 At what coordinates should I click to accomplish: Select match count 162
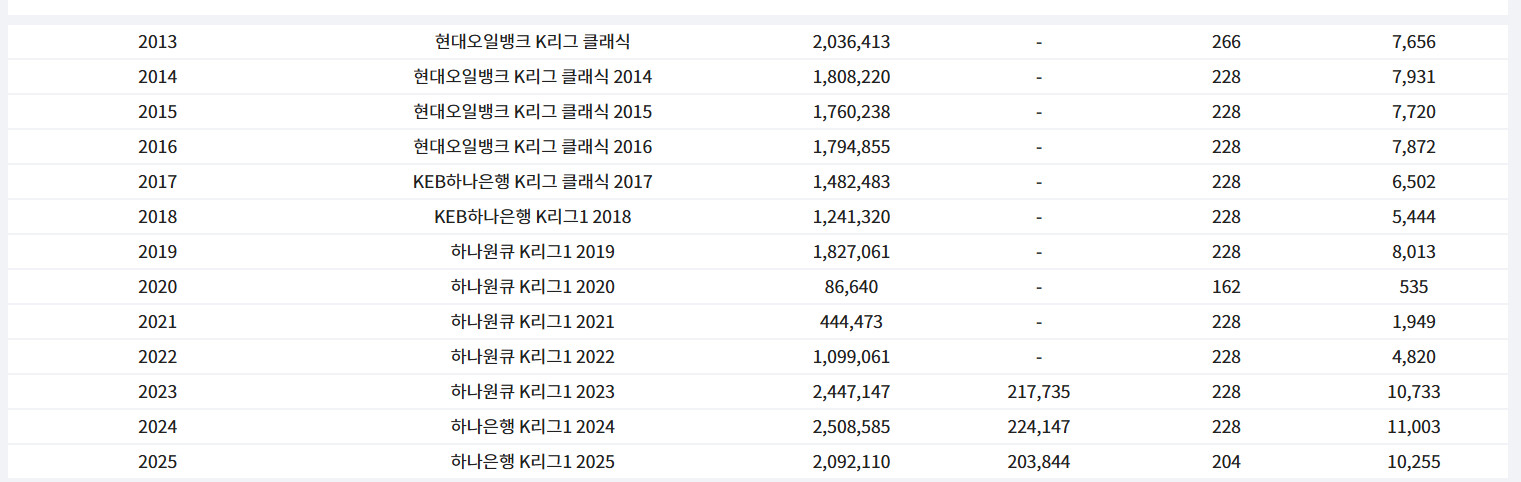tap(1225, 287)
